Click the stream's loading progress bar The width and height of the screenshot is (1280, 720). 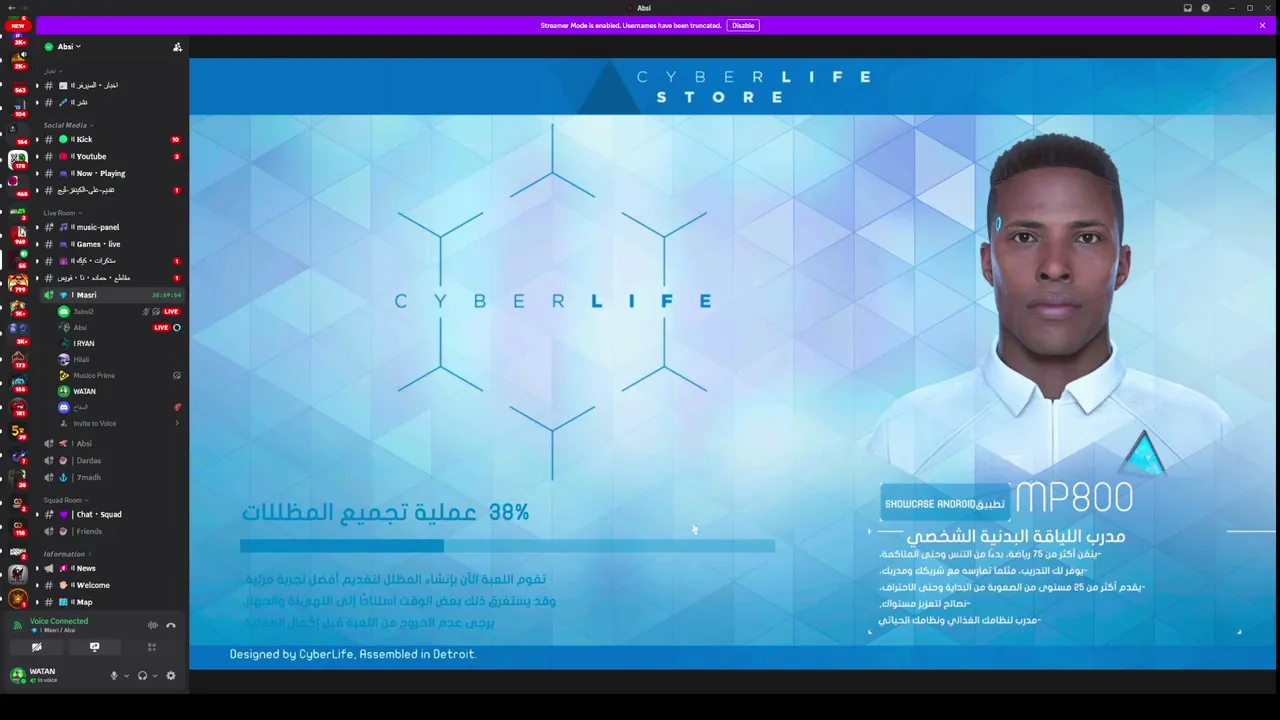tap(507, 546)
